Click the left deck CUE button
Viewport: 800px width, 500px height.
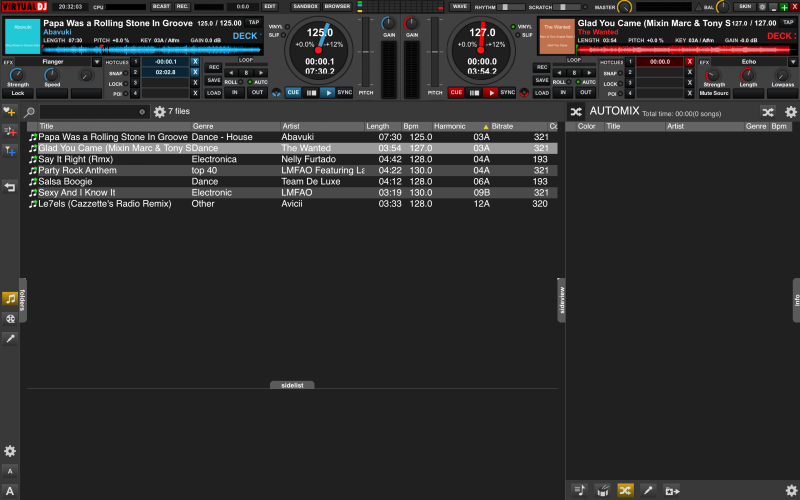293,92
